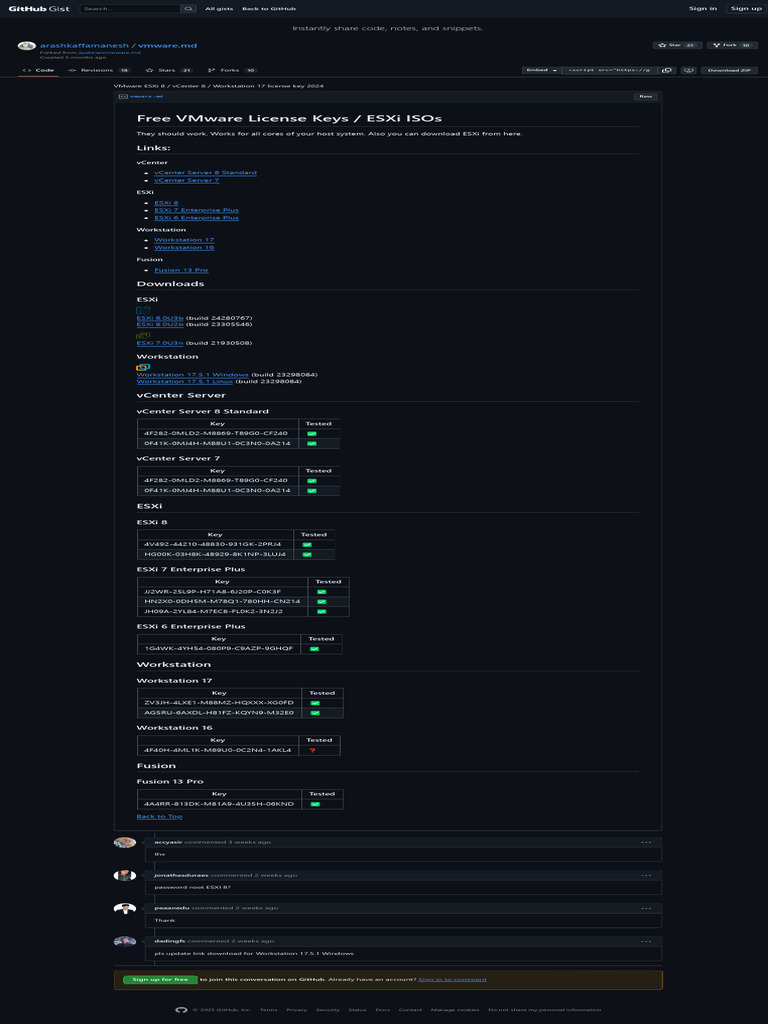Star this gist
Image resolution: width=768 pixels, height=1024 pixels.
(x=671, y=45)
